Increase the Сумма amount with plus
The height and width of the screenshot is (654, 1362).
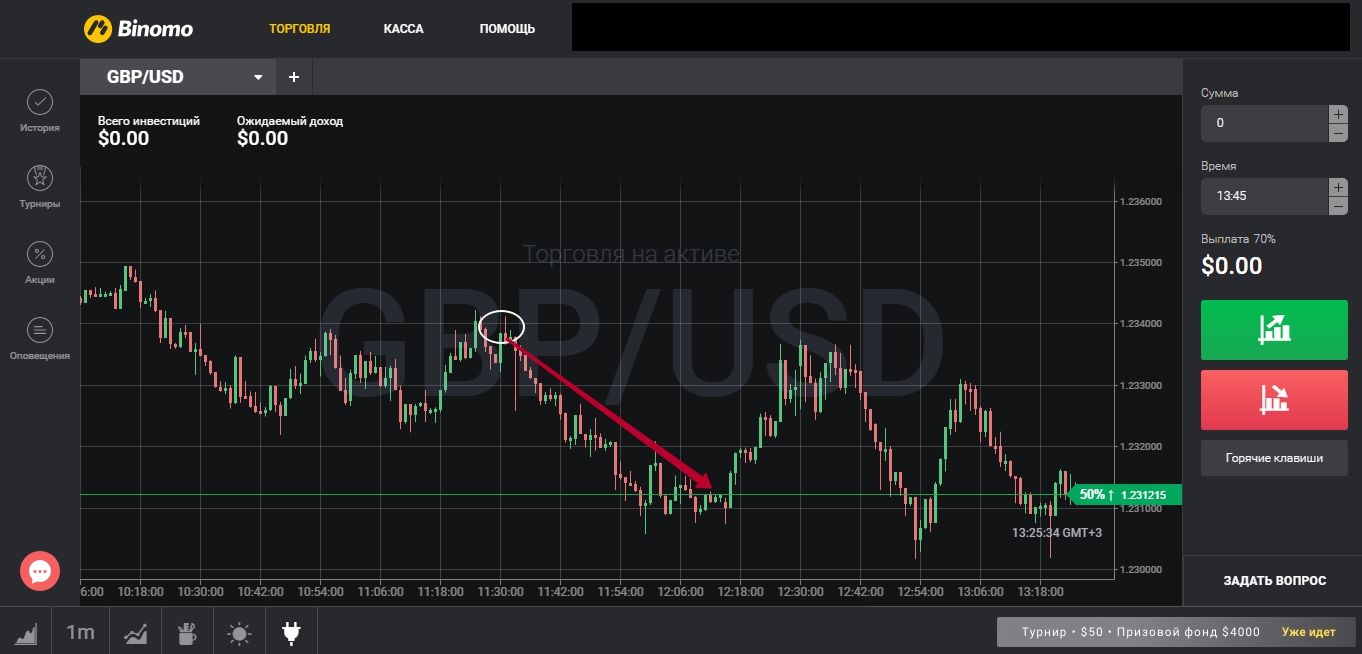(x=1338, y=114)
